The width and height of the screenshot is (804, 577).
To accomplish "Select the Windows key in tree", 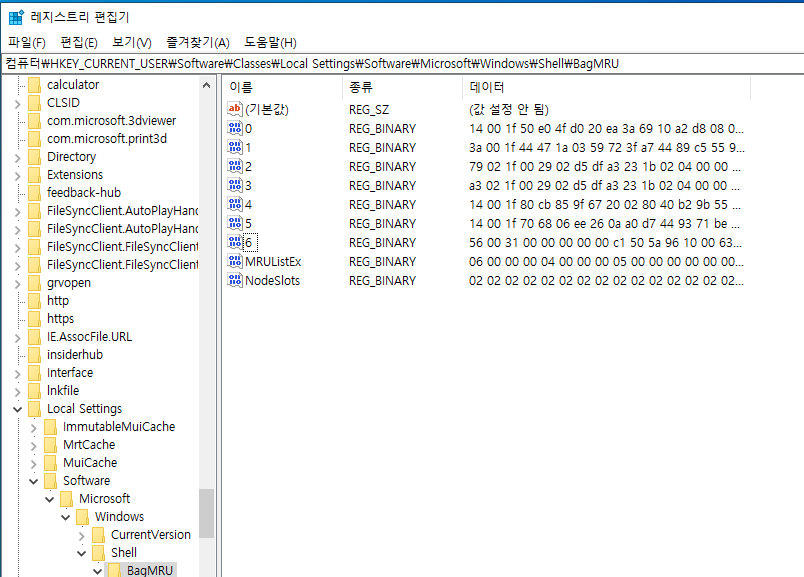I will pos(119,516).
